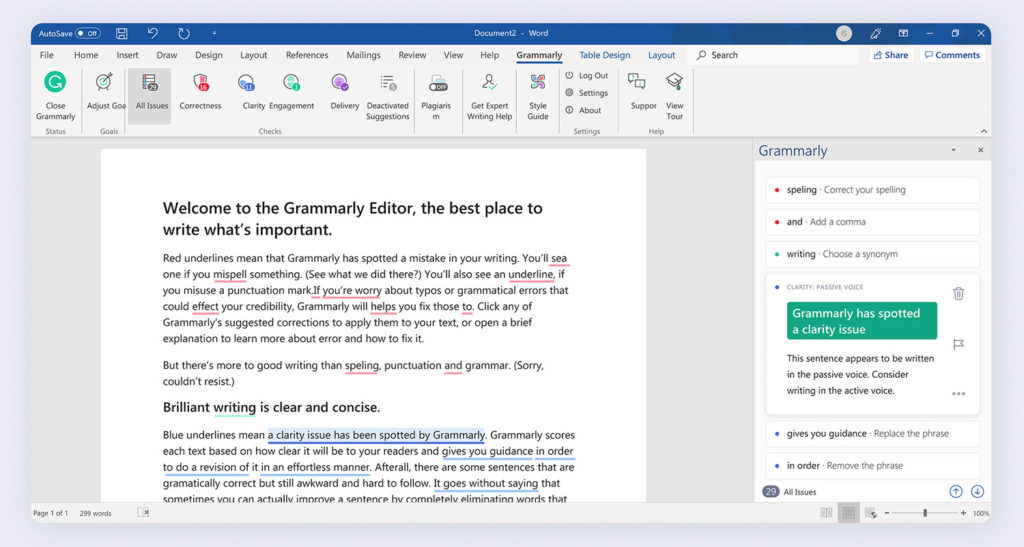
Task: Click the zoom slider handle
Action: click(925, 513)
